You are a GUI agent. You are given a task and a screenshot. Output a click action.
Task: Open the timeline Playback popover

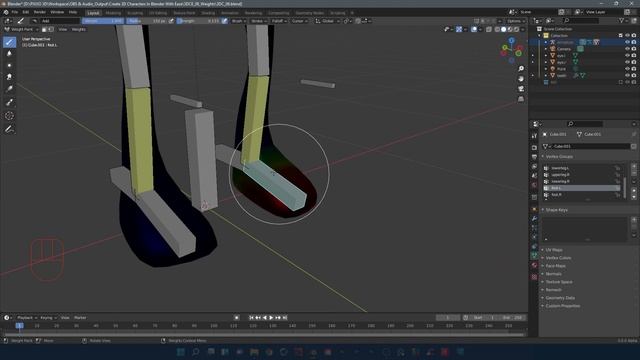click(26, 318)
